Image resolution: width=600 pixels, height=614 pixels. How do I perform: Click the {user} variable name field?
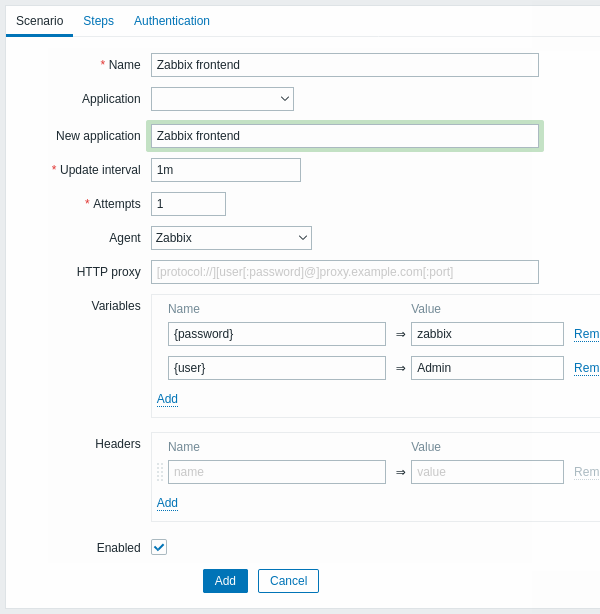coord(277,368)
